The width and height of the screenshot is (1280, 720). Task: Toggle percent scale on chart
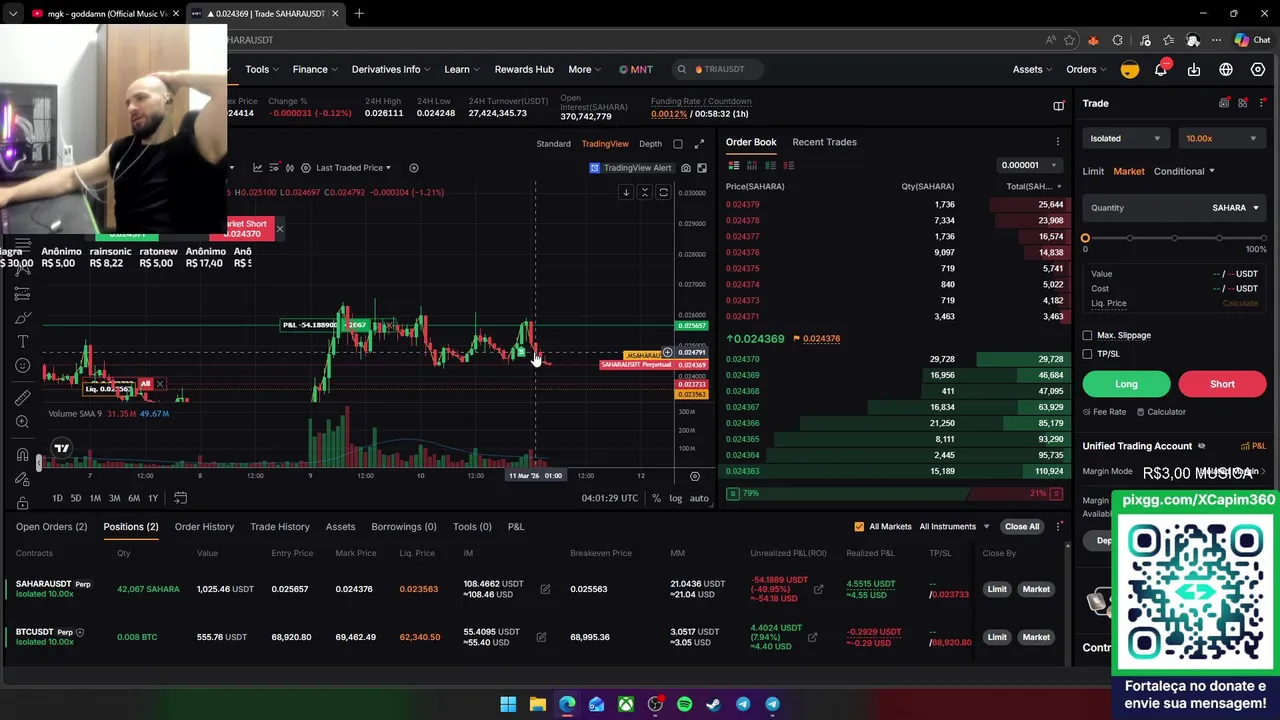pyautogui.click(x=656, y=498)
